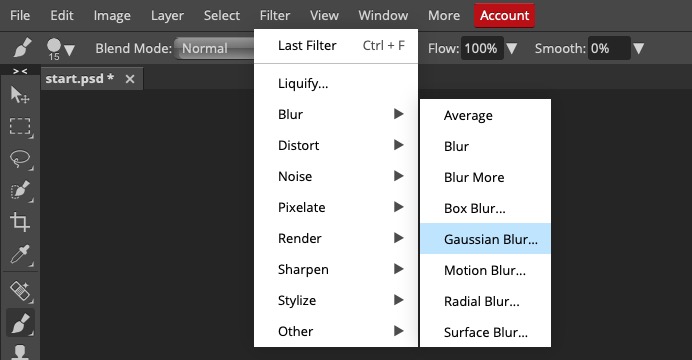Open brush size preset picker
The height and width of the screenshot is (360, 692).
pos(60,49)
